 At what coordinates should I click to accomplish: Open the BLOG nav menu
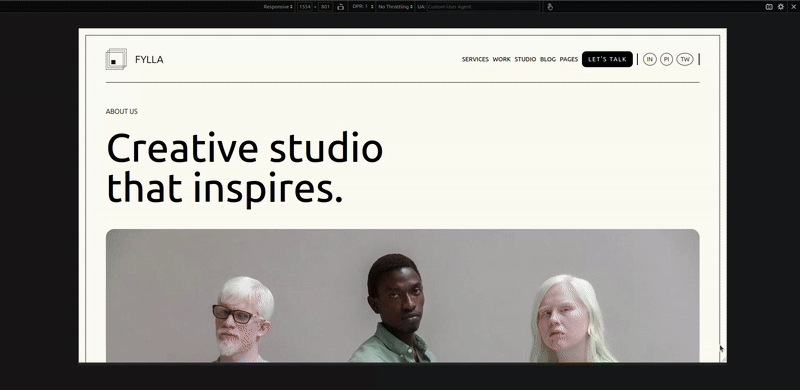pos(548,59)
